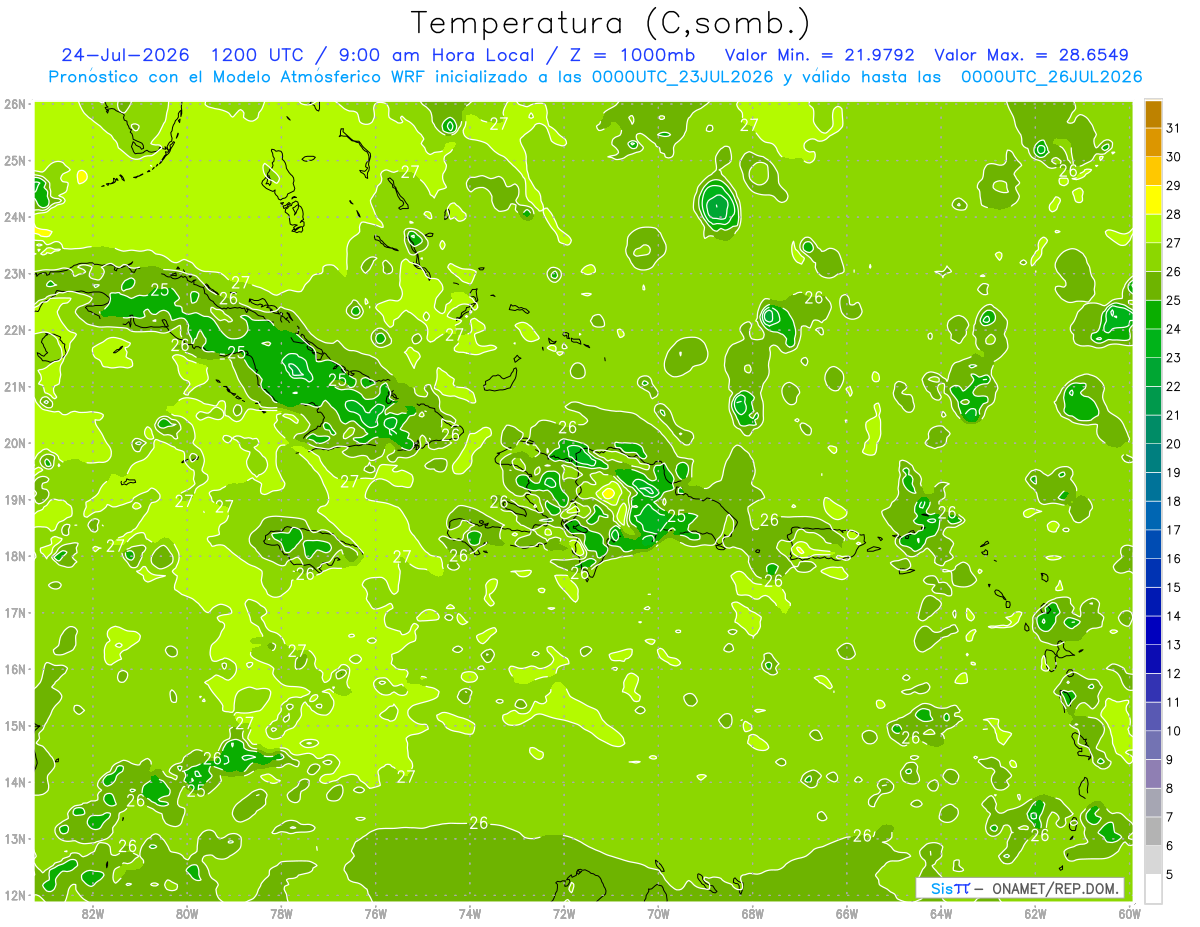1200x927 pixels.
Task: Click the dark blue legend swatch between 13 and 14
Action: click(1153, 630)
